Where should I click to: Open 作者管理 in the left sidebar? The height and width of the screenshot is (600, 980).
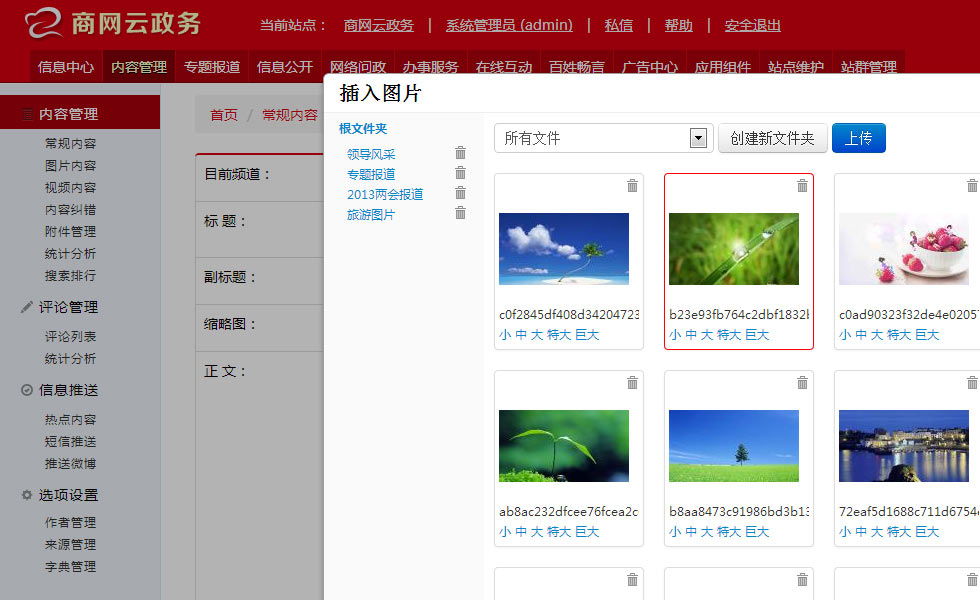[x=71, y=522]
